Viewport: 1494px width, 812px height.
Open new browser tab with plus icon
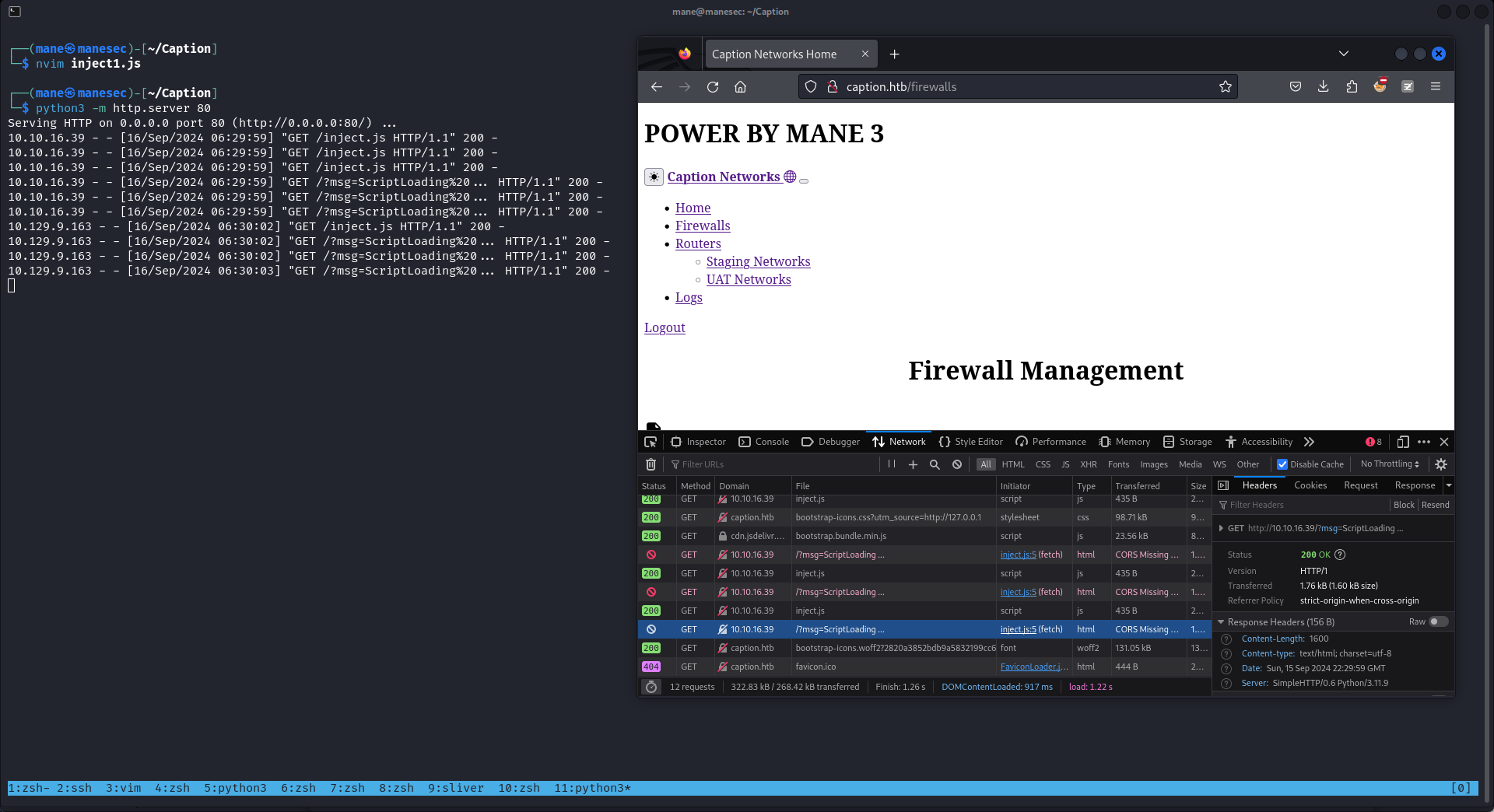pyautogui.click(x=895, y=54)
